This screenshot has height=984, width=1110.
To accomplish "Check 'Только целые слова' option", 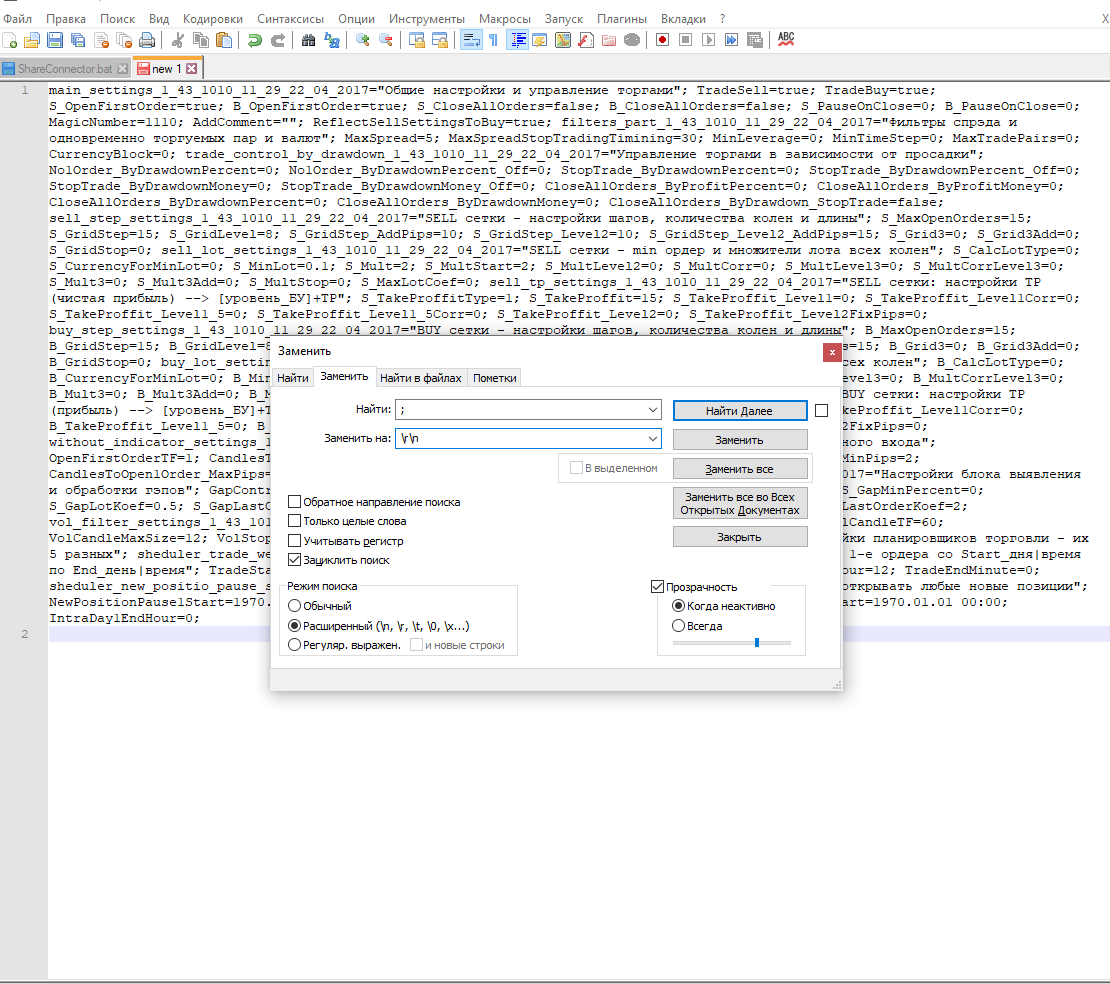I will (294, 521).
